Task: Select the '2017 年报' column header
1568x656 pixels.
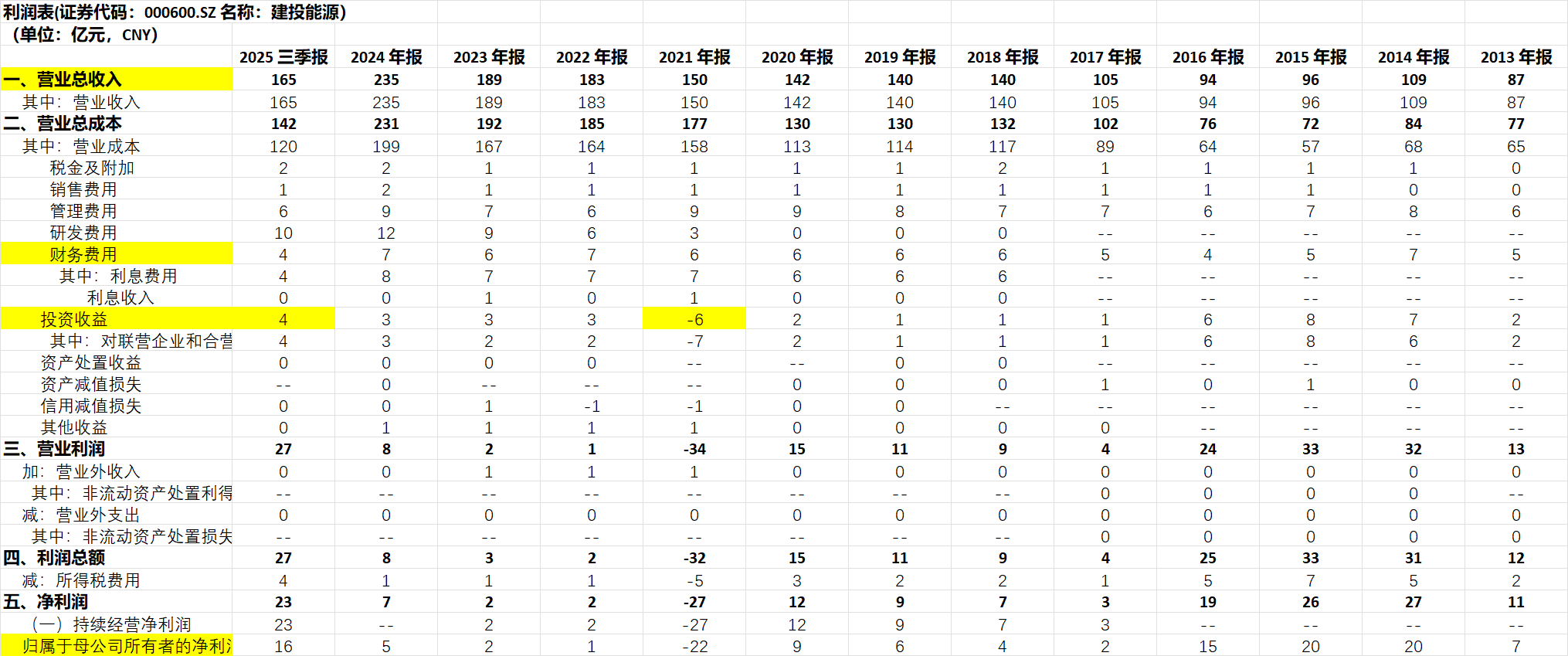Action: [x=1105, y=57]
